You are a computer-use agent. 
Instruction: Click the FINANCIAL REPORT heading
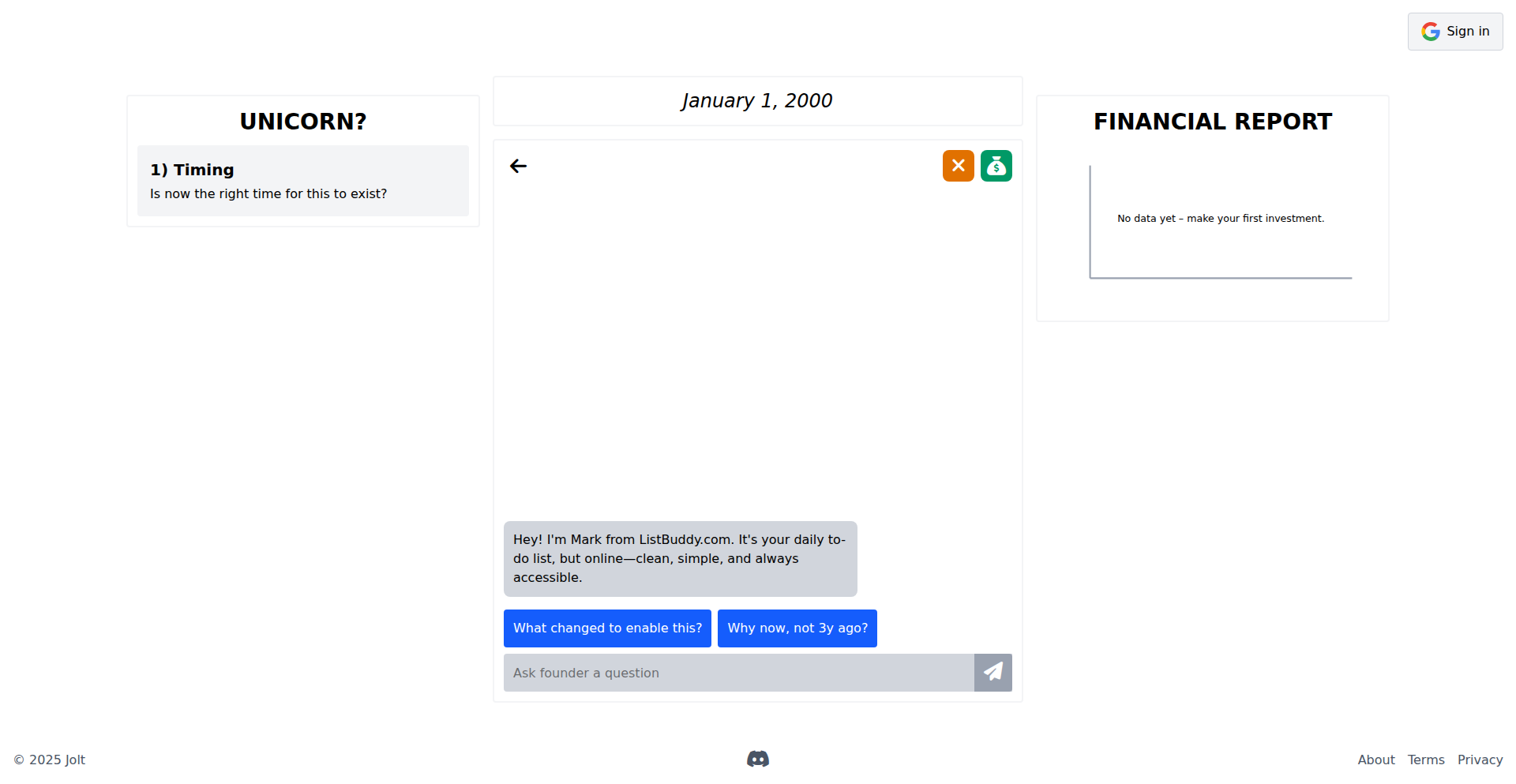point(1212,122)
